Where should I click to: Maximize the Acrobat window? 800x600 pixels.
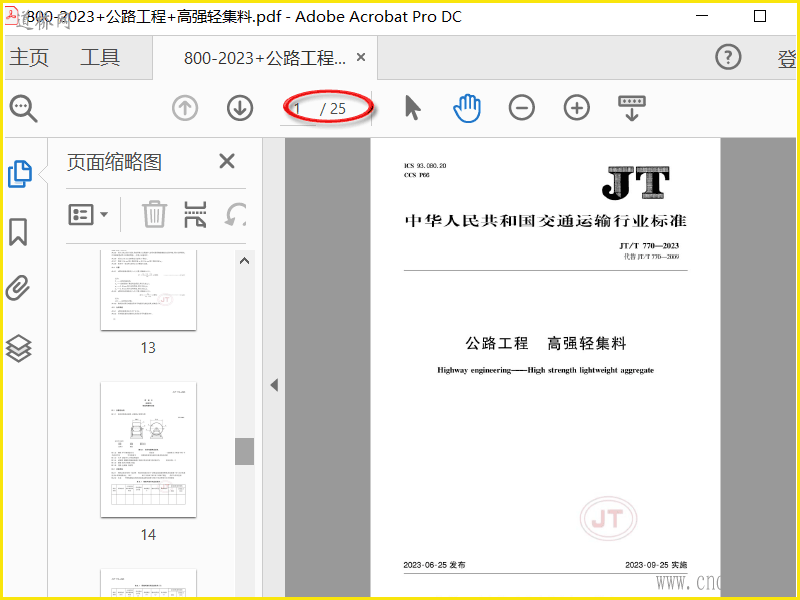coord(760,16)
